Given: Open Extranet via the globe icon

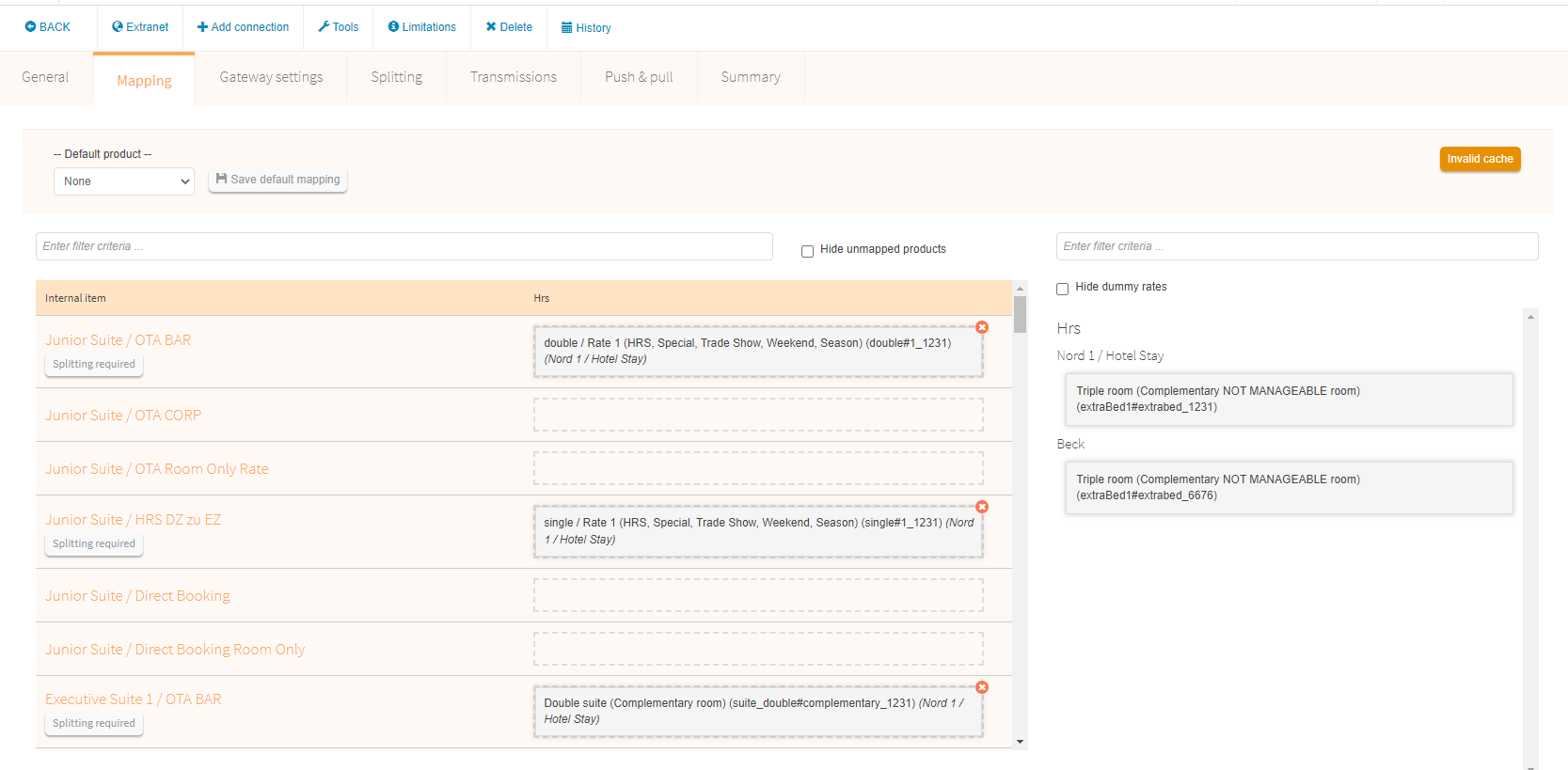Looking at the screenshot, I should pyautogui.click(x=118, y=27).
